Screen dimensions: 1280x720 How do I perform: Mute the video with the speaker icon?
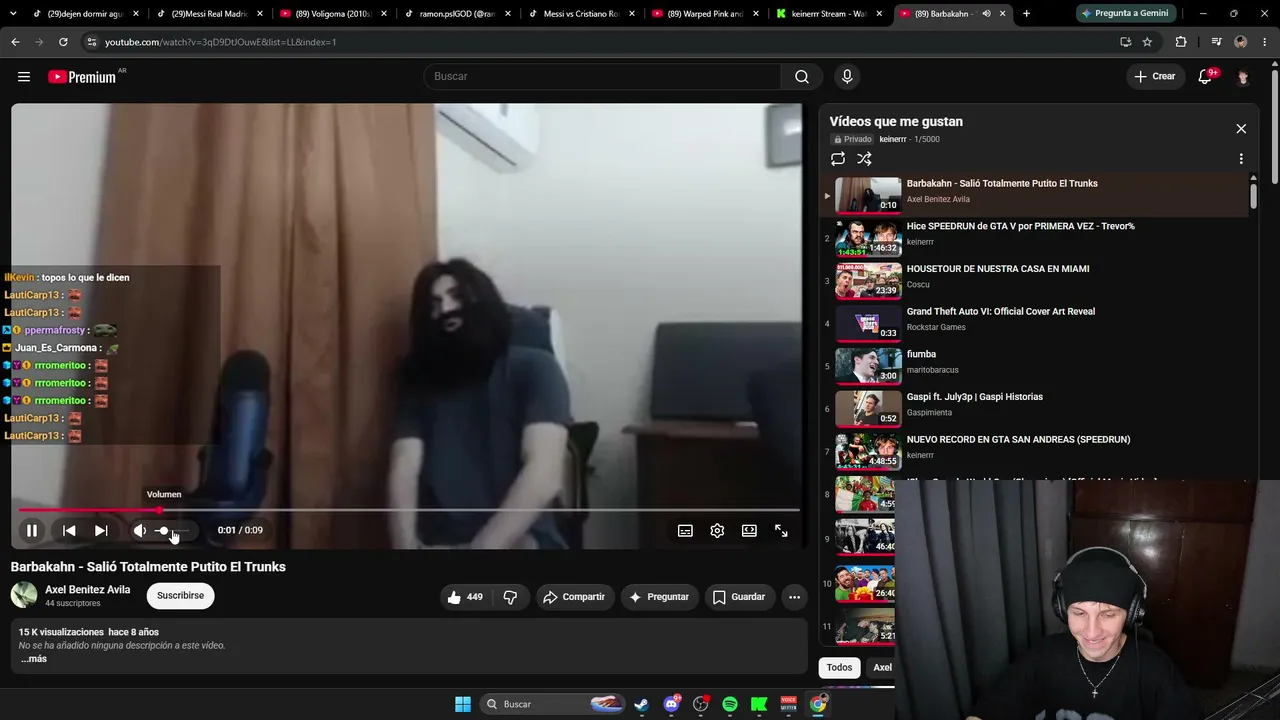pyautogui.click(x=140, y=531)
